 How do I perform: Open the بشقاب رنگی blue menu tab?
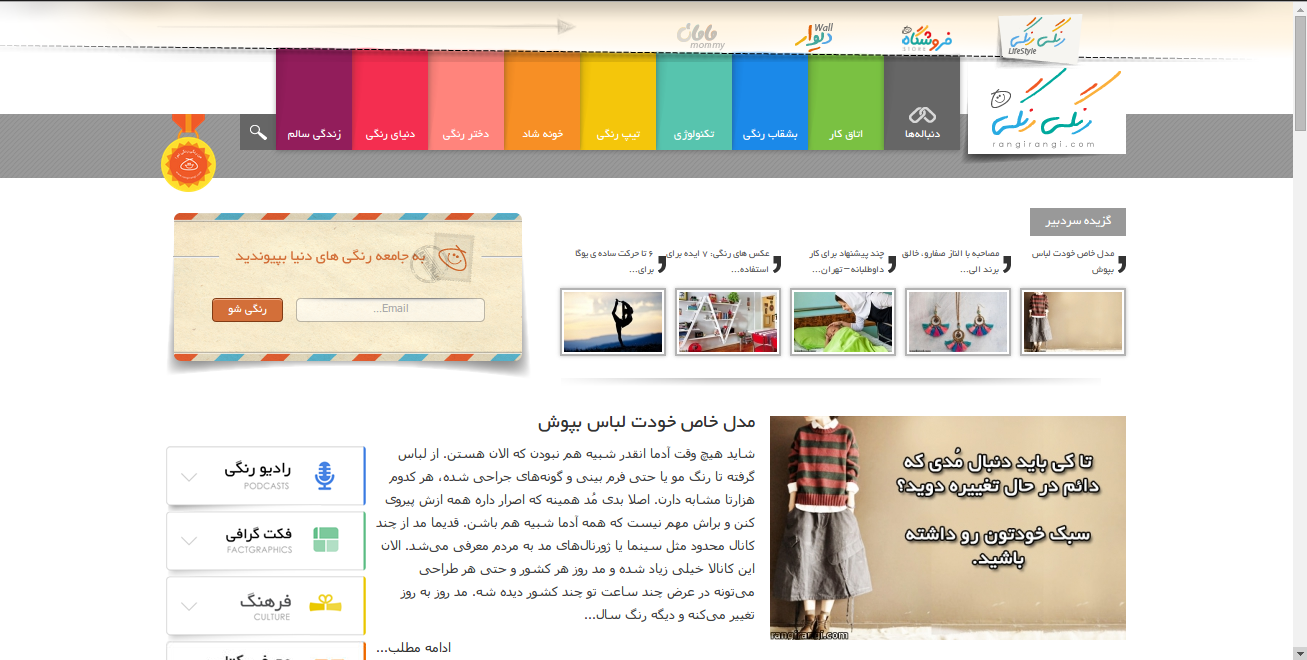(x=770, y=102)
